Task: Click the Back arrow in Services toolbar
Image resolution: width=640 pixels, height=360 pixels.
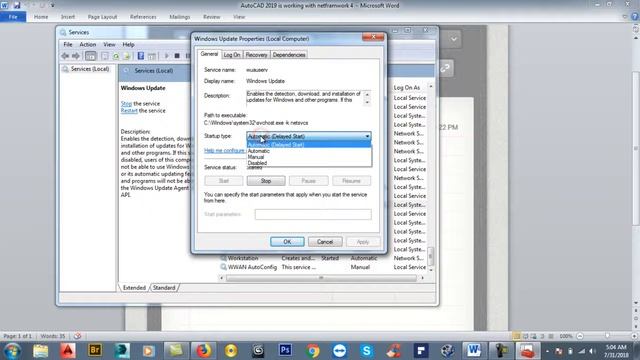Action: (x=65, y=56)
